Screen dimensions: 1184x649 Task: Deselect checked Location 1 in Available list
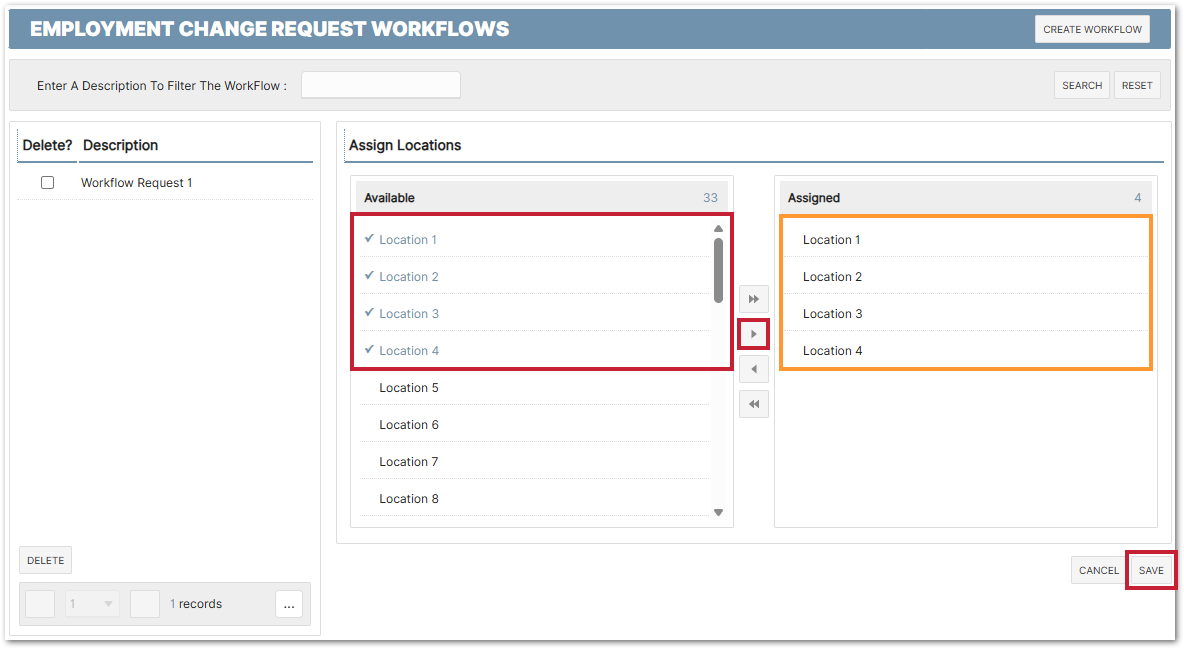[x=408, y=240]
